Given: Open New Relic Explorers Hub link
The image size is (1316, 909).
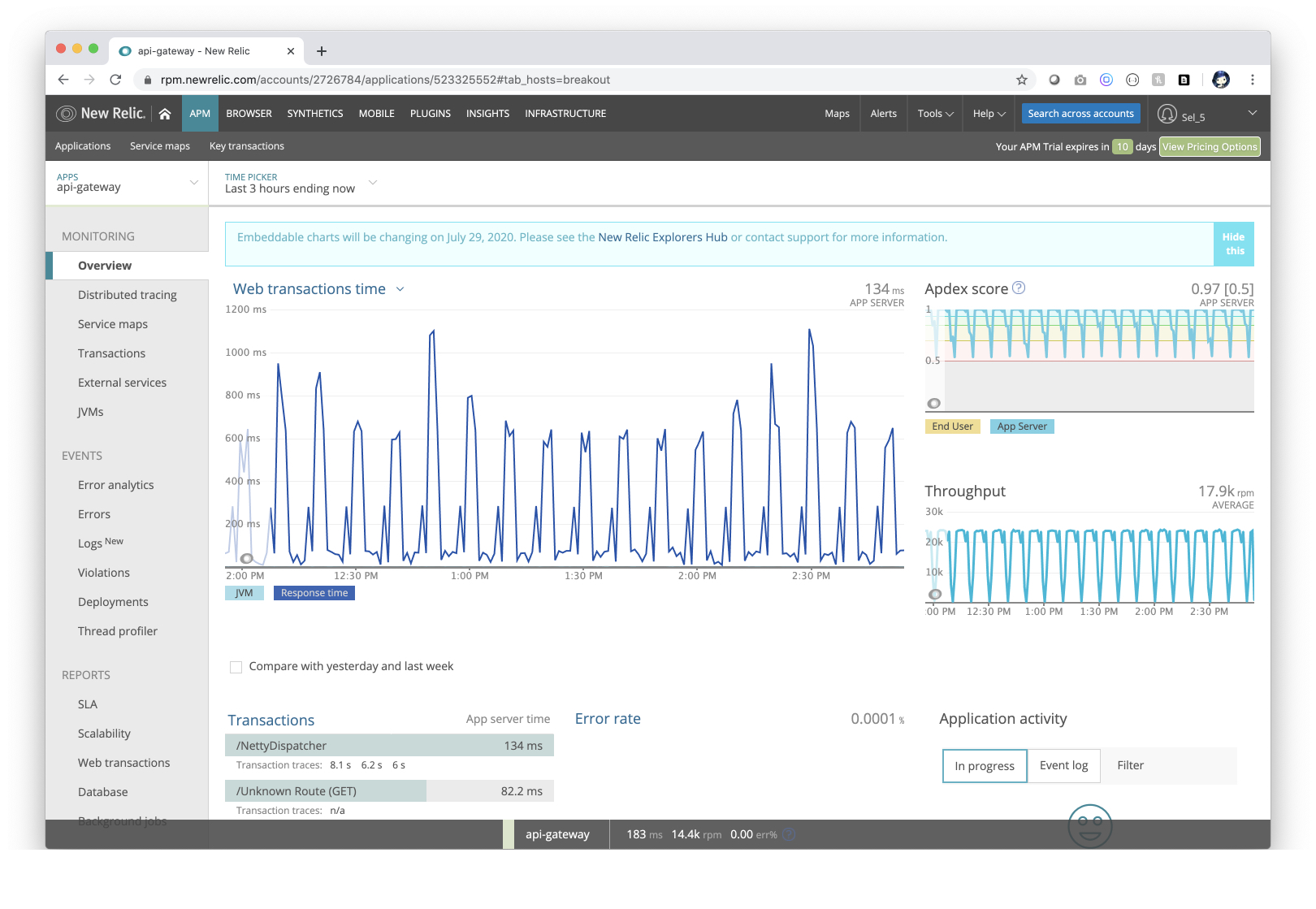Looking at the screenshot, I should pyautogui.click(x=663, y=237).
